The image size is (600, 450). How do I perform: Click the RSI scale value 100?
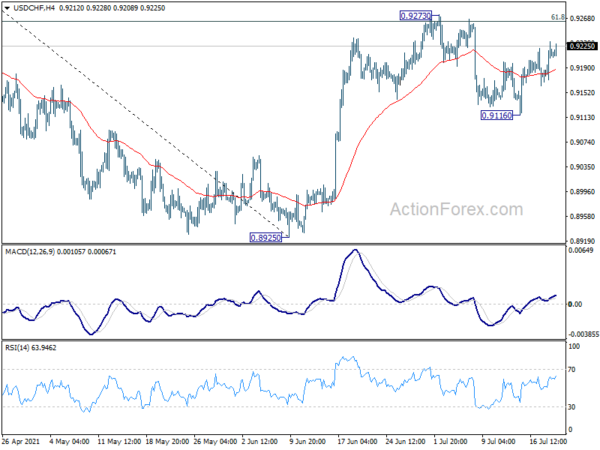pyautogui.click(x=574, y=346)
